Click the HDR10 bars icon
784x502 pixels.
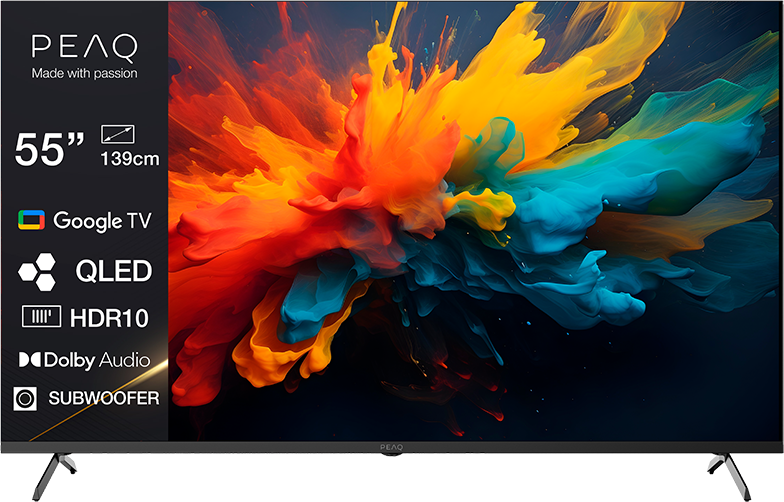point(42,316)
